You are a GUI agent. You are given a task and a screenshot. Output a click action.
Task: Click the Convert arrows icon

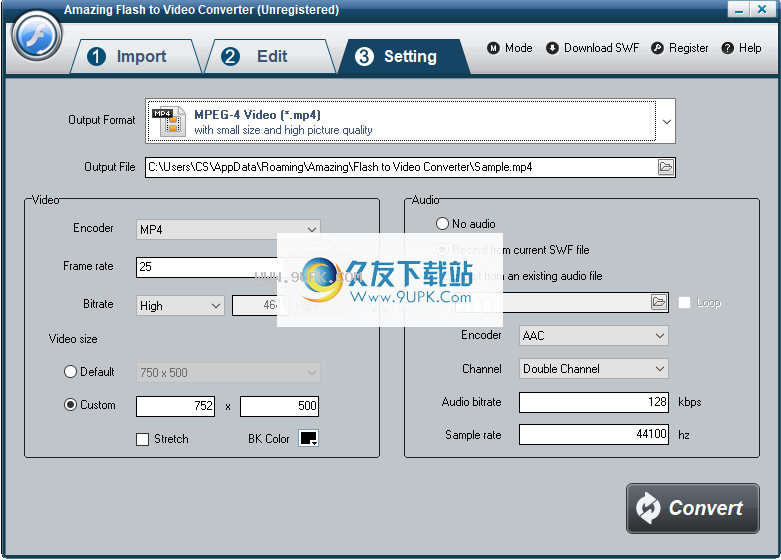point(649,508)
